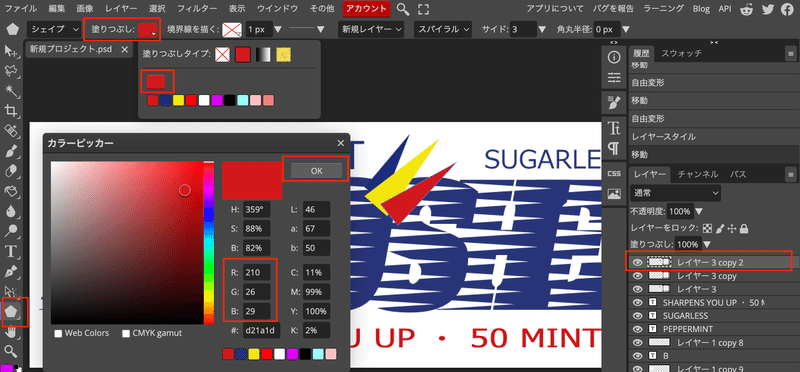Enable the CMYK gamut checkbox
Screen dimensions: 800x372
(x=126, y=333)
